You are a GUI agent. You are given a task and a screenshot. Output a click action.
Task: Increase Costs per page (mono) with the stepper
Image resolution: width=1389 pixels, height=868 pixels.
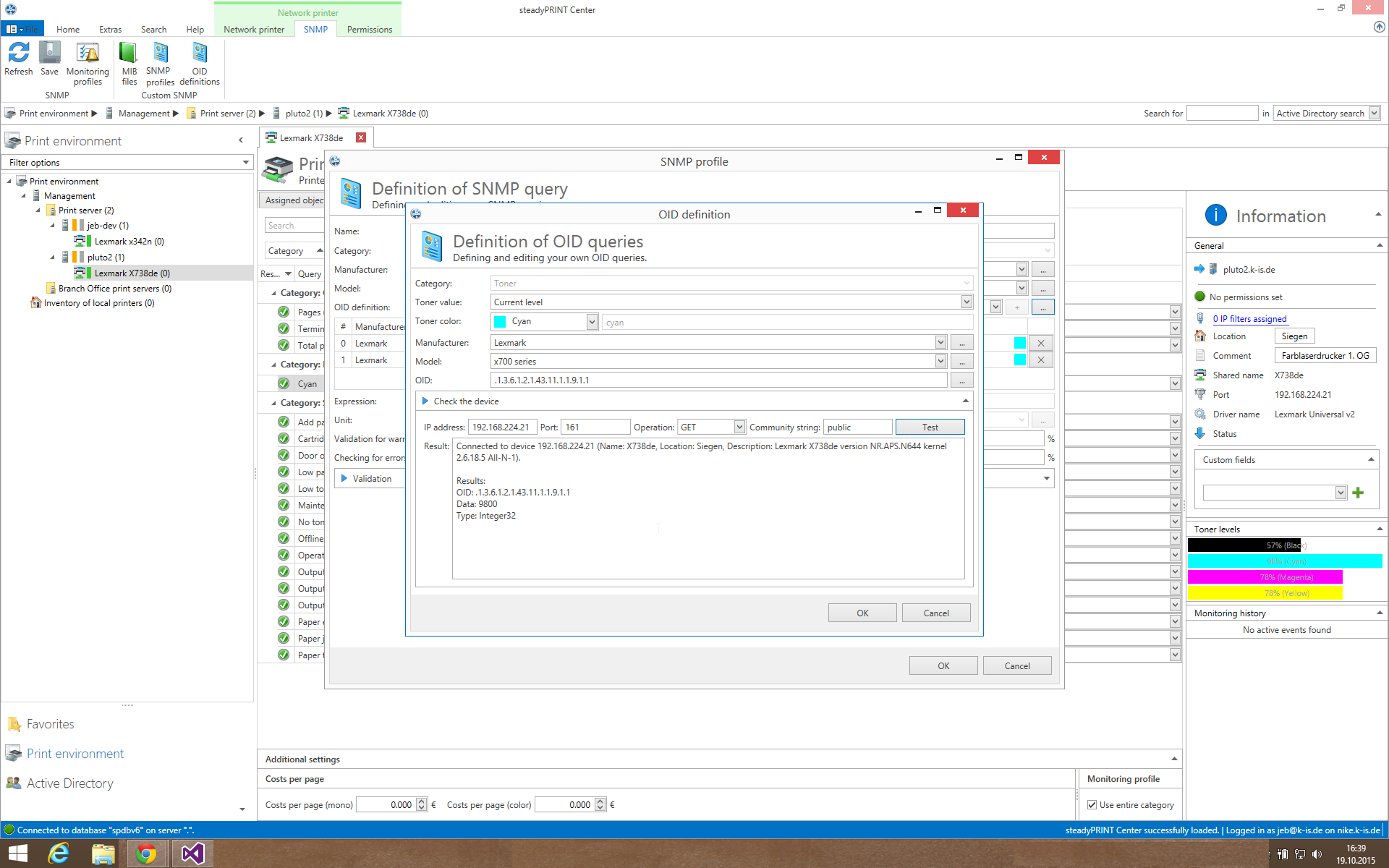pyautogui.click(x=421, y=801)
